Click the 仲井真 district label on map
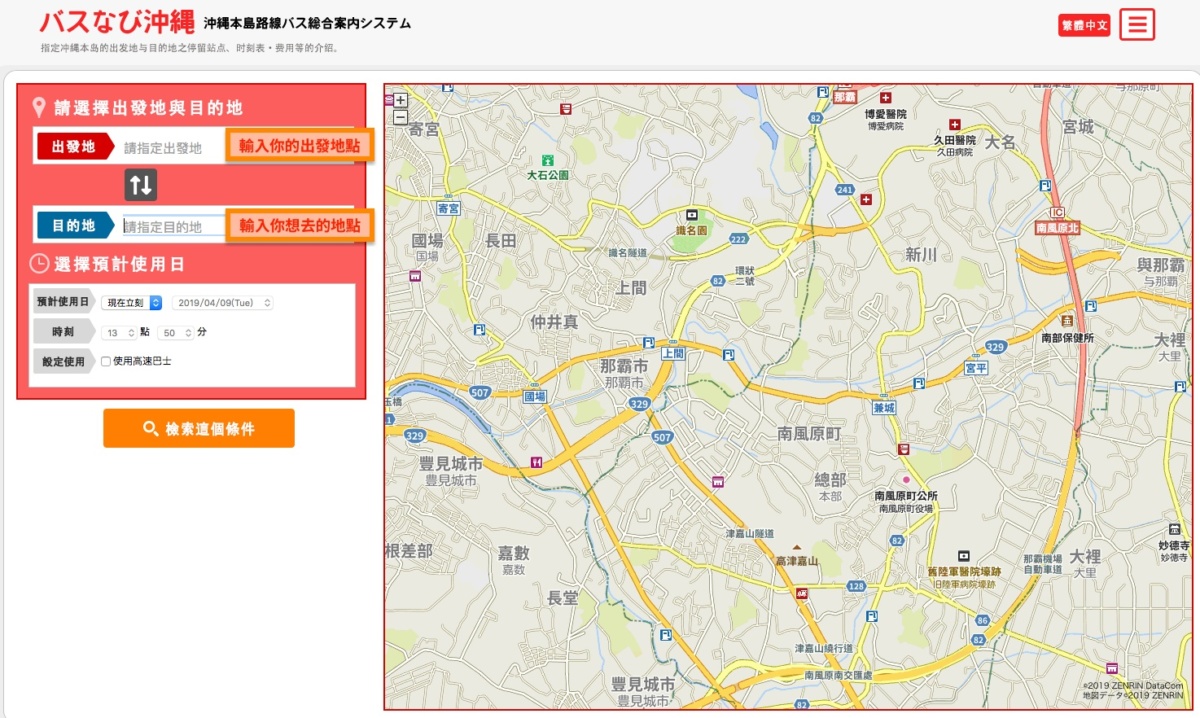Viewport: 1200px width, 718px height. point(554,321)
